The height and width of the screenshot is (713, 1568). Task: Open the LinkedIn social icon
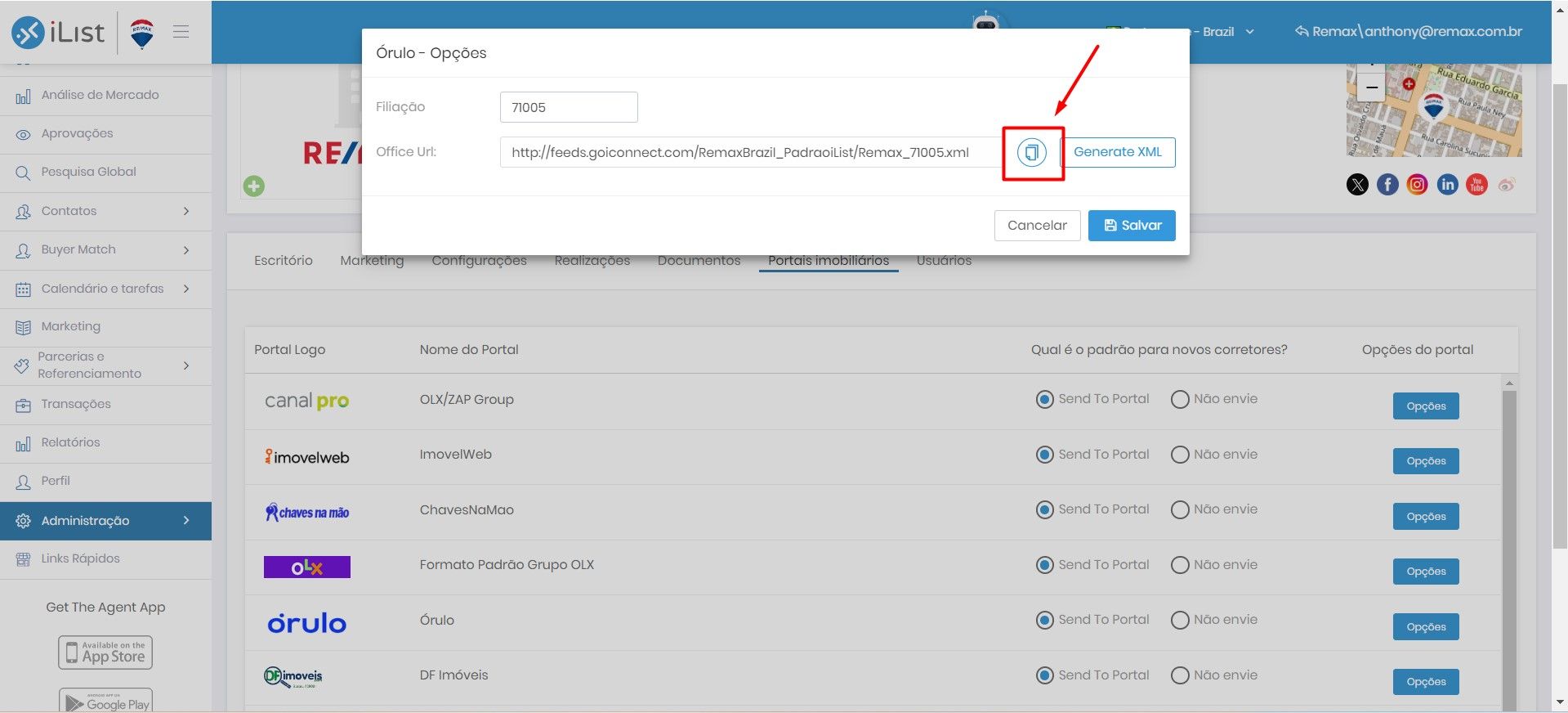1447,185
